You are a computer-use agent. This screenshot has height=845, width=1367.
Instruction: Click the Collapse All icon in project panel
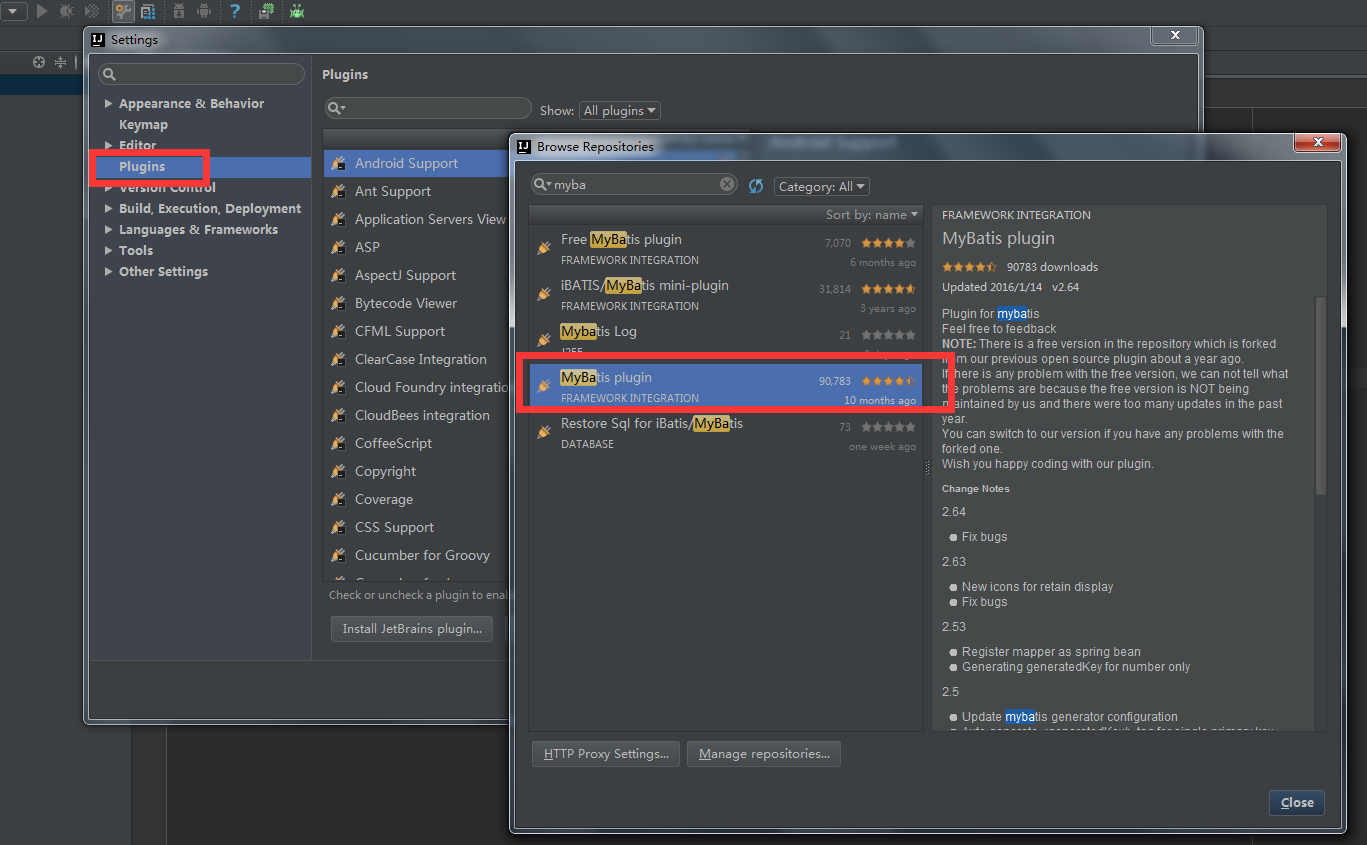pyautogui.click(x=60, y=62)
